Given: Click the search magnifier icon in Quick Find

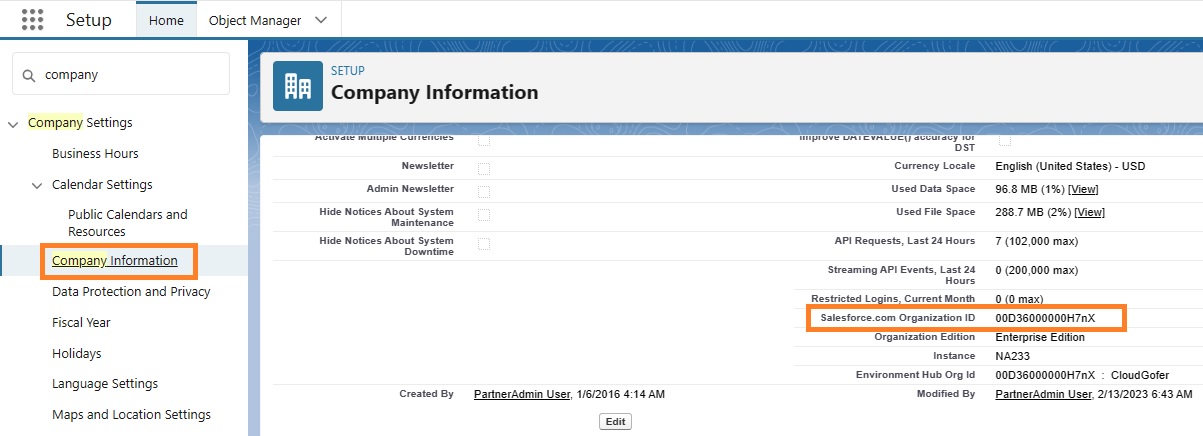Looking at the screenshot, I should click(x=27, y=75).
